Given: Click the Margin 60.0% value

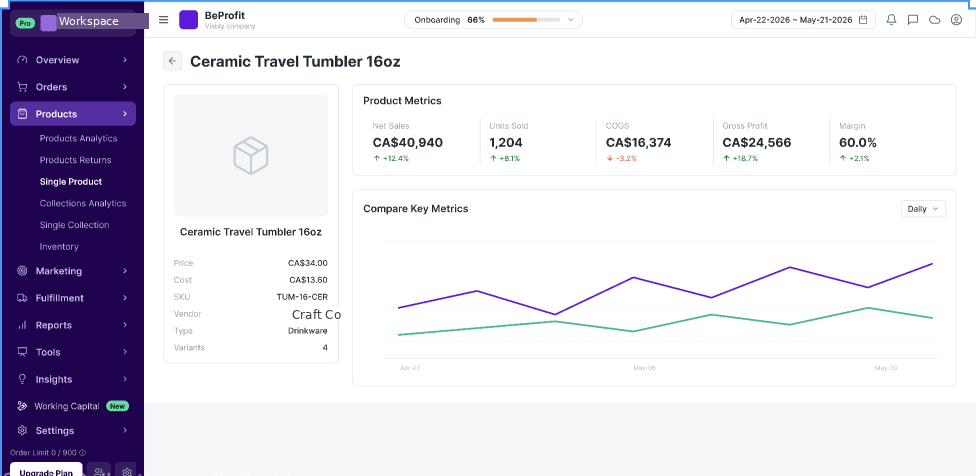Looking at the screenshot, I should click(858, 142).
